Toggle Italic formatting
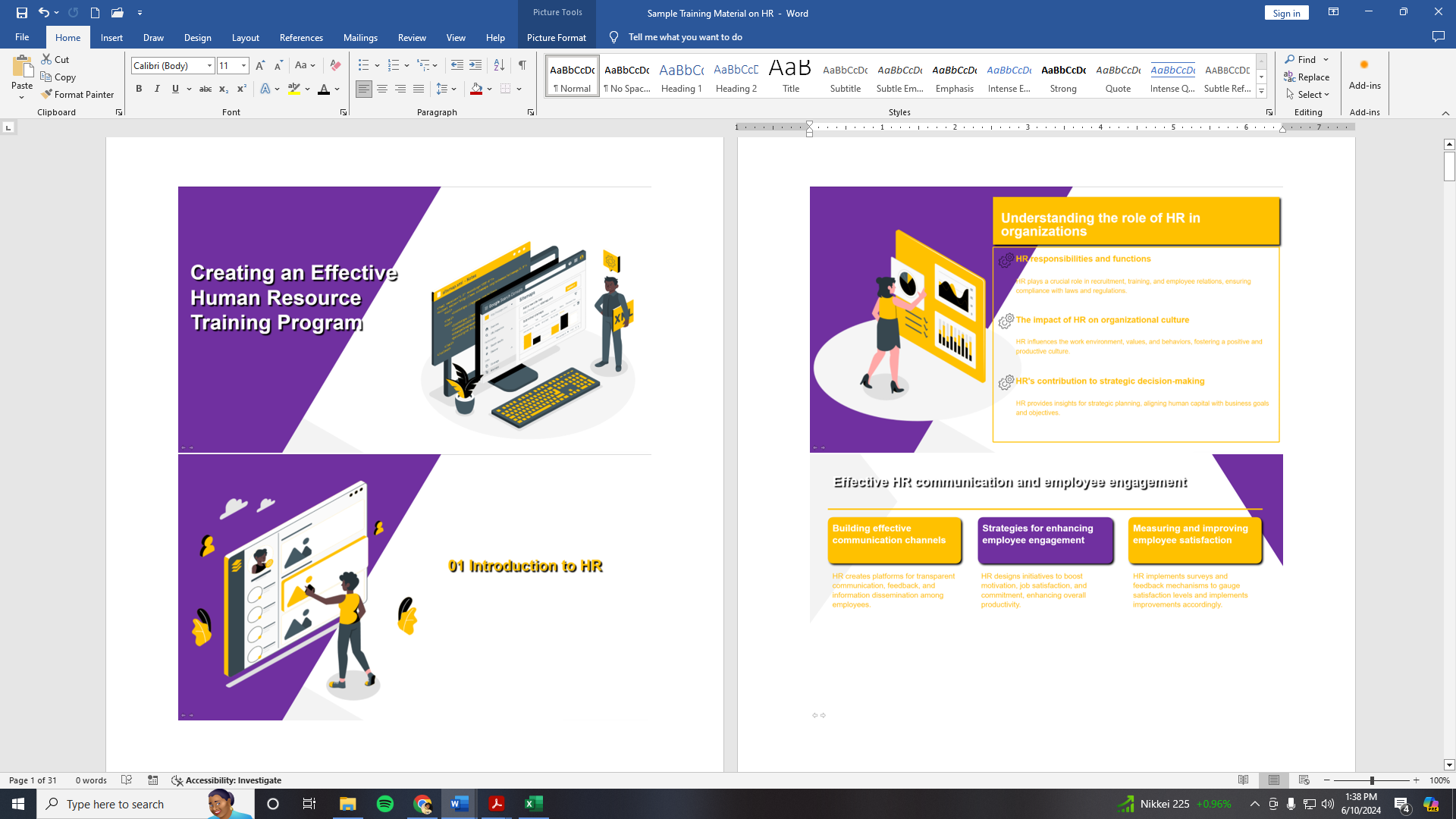 point(157,89)
